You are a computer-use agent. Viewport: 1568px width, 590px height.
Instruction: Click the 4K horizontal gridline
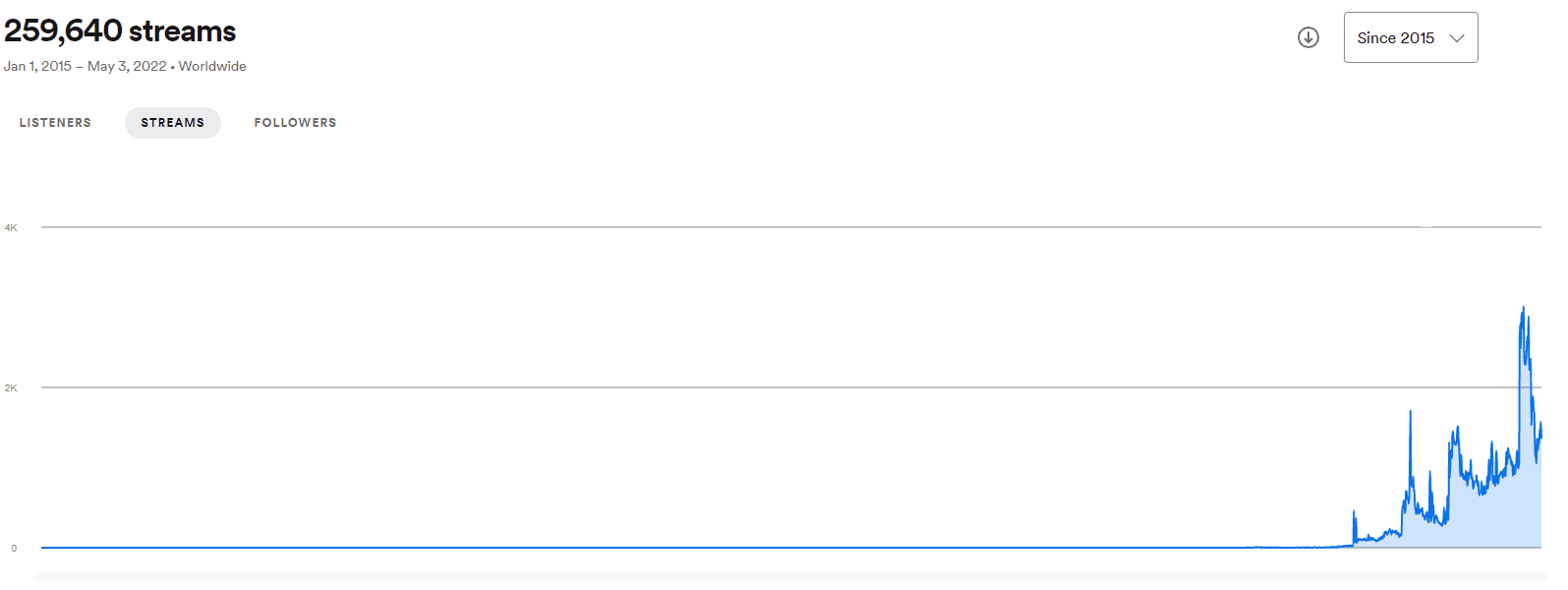pyautogui.click(x=688, y=227)
